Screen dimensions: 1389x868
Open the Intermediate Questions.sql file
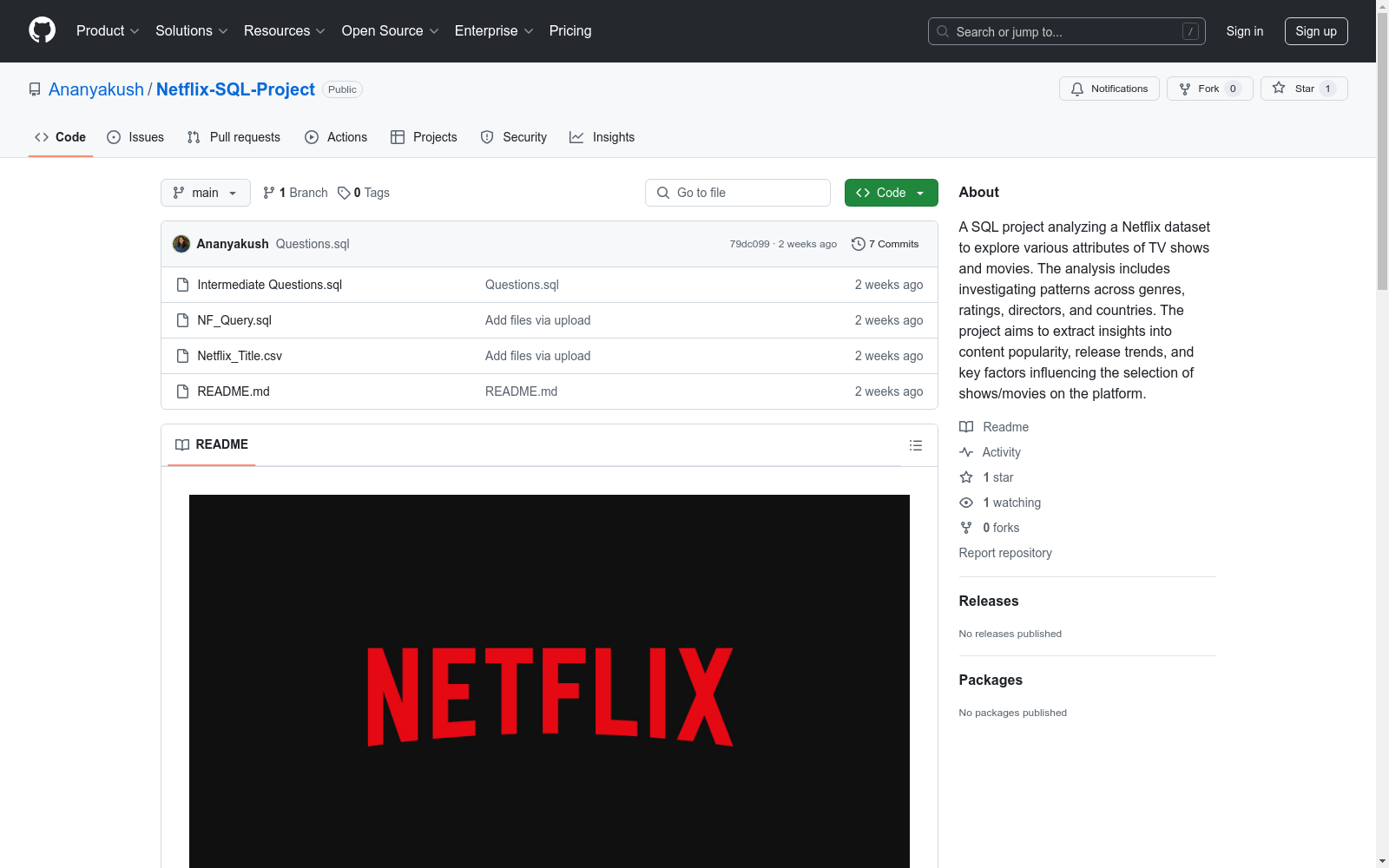coord(270,285)
